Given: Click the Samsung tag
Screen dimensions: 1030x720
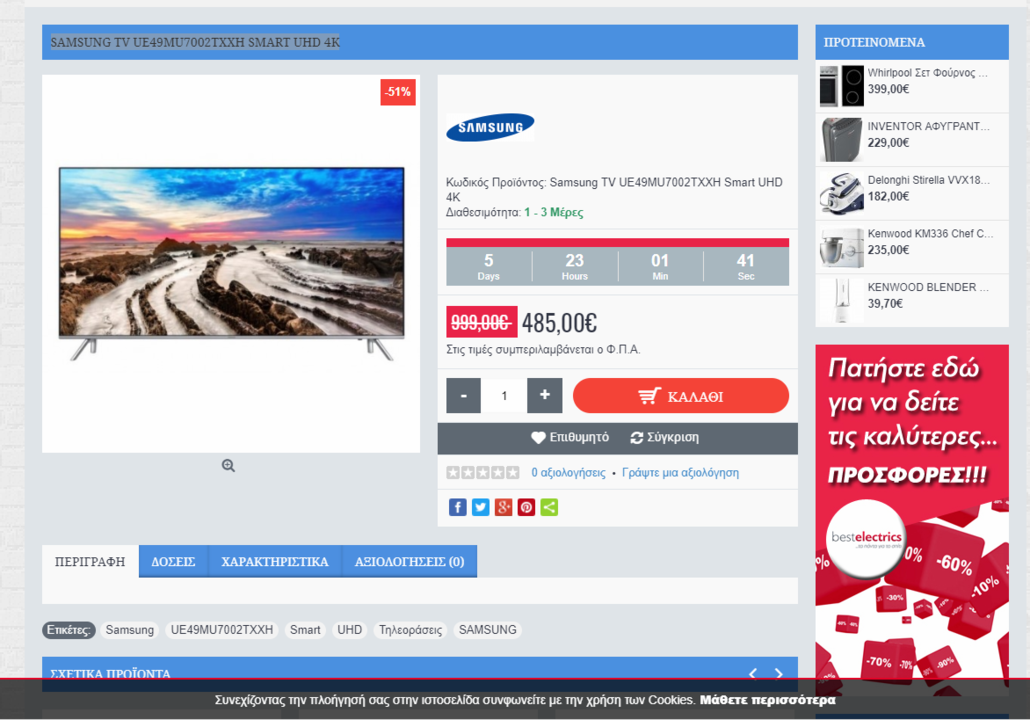Looking at the screenshot, I should click(129, 630).
